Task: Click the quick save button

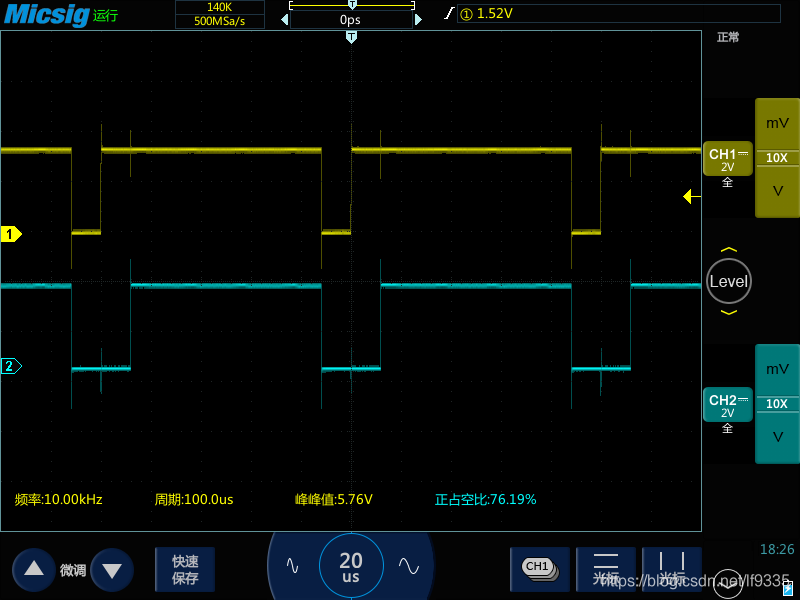Action: point(185,569)
